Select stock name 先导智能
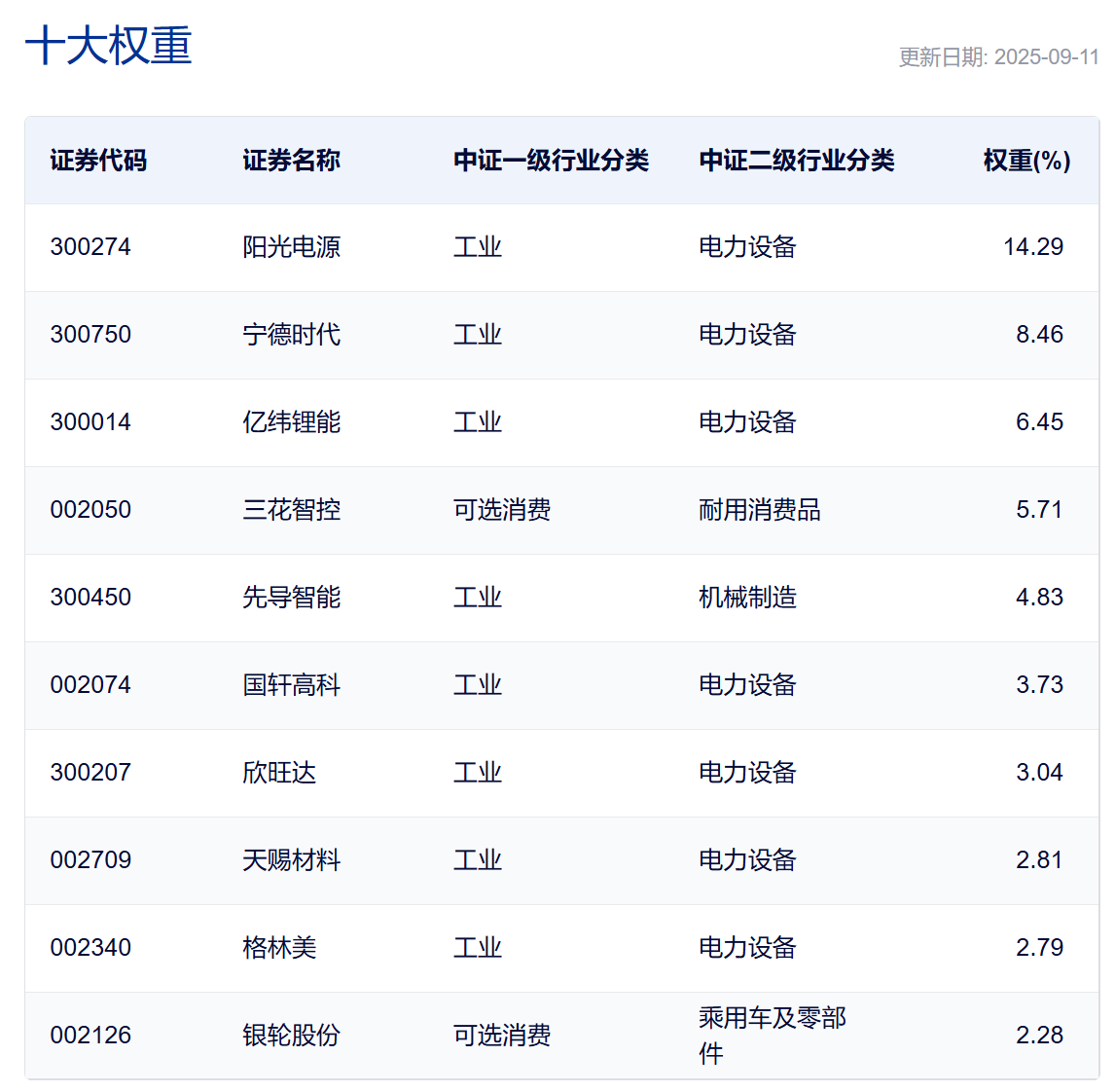The width and height of the screenshot is (1115, 1092). [292, 597]
